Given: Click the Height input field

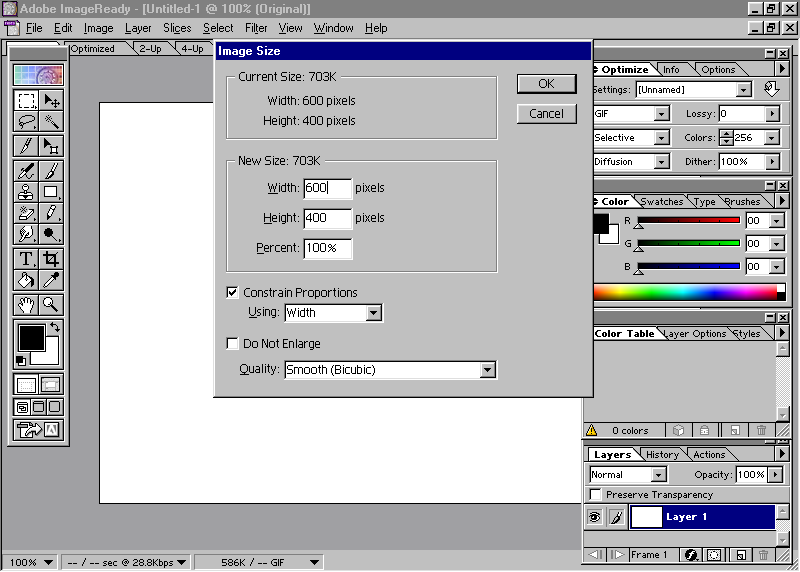Looking at the screenshot, I should coord(328,218).
